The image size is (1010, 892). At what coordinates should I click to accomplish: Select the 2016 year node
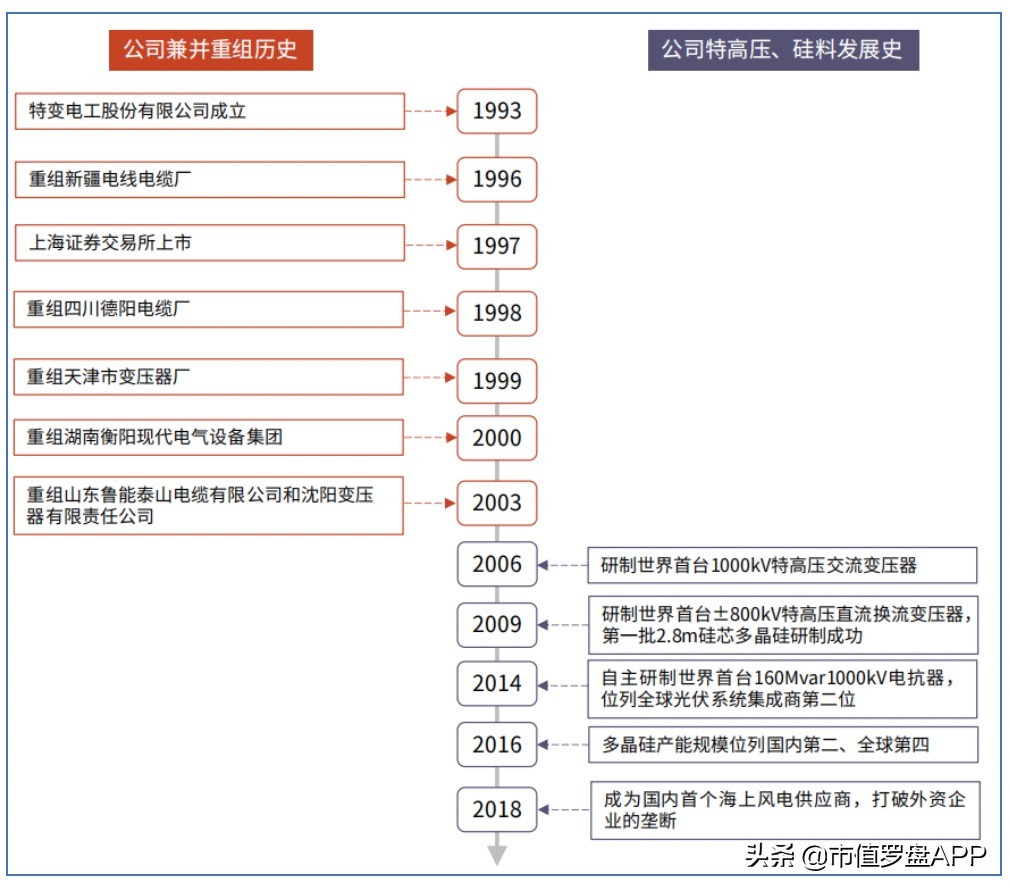pyautogui.click(x=496, y=745)
